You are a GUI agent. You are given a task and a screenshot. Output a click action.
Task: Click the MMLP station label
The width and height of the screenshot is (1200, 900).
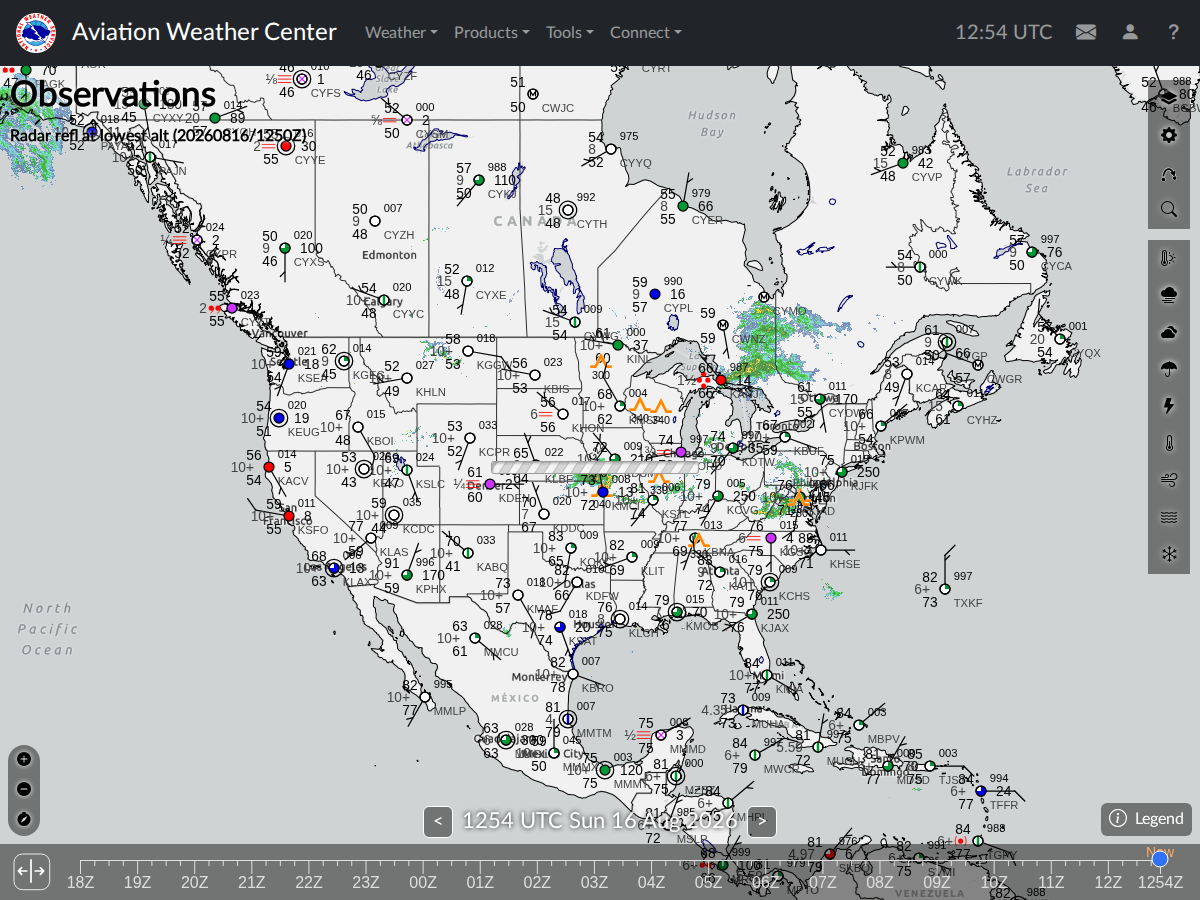click(x=450, y=711)
